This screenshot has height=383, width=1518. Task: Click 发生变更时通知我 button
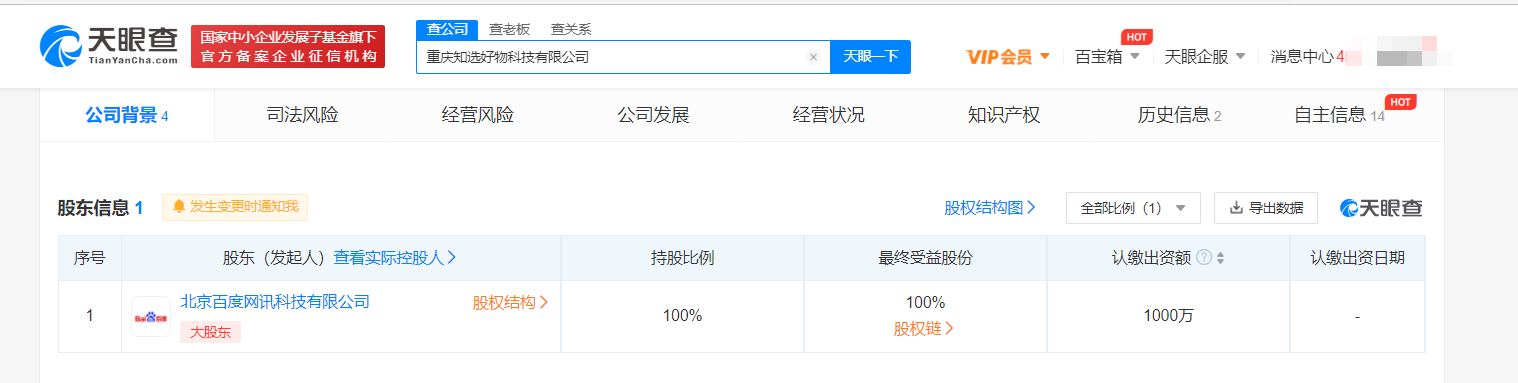pos(235,207)
